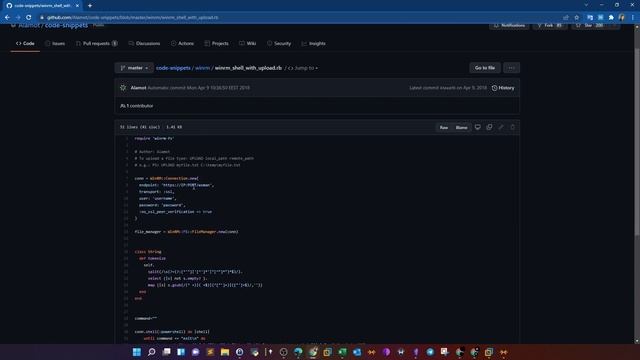Open the History link
Screen dimensions: 640x360
click(503, 88)
